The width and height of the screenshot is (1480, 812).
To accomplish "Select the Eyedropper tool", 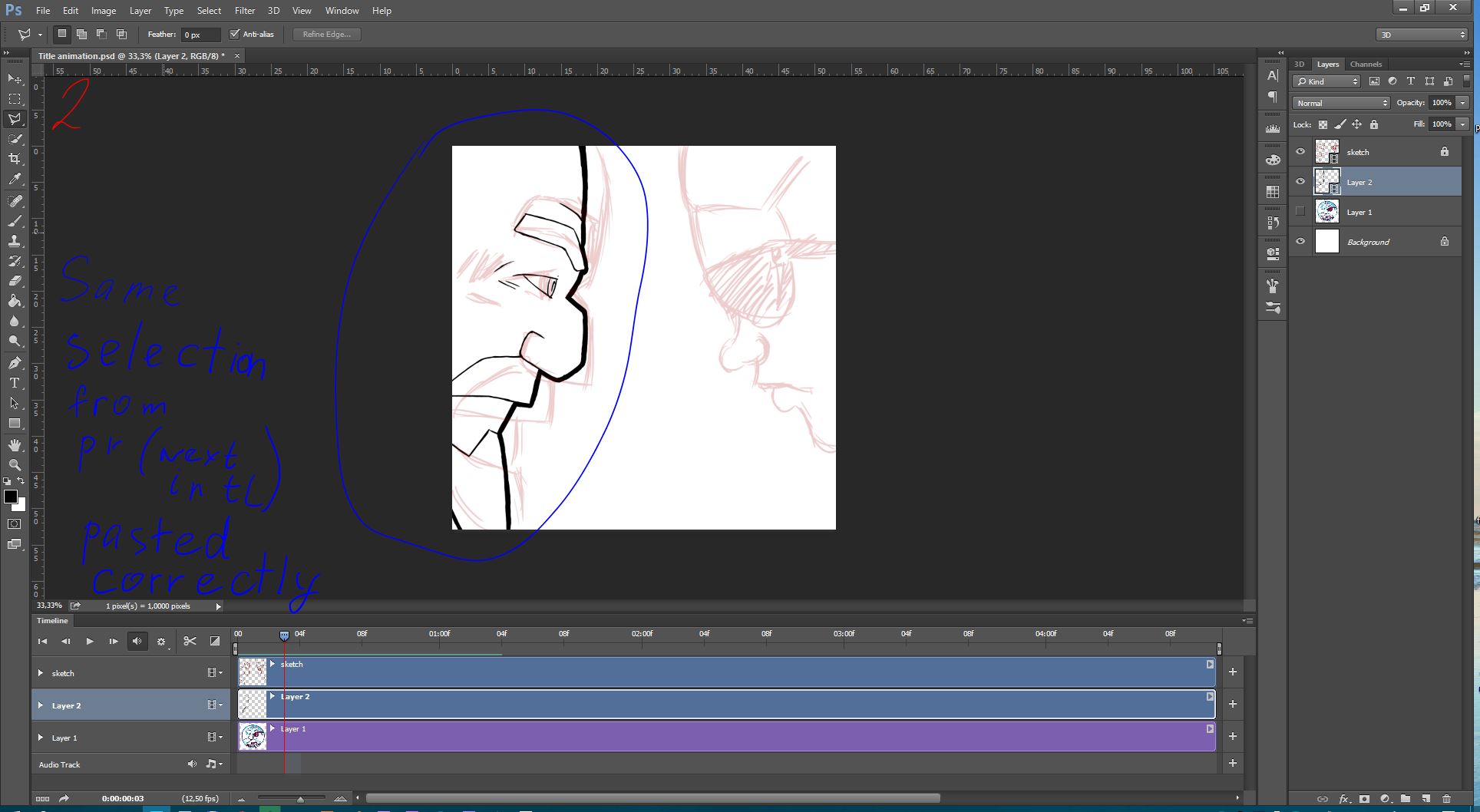I will pyautogui.click(x=15, y=179).
